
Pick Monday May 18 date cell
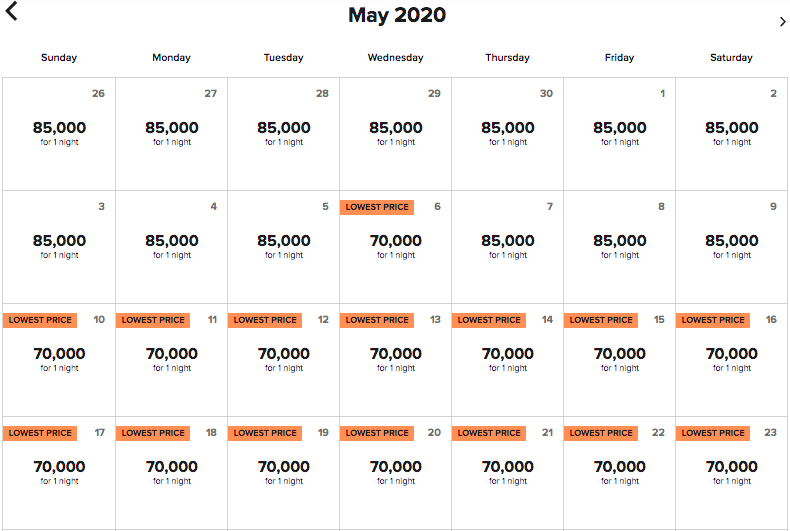[171, 473]
